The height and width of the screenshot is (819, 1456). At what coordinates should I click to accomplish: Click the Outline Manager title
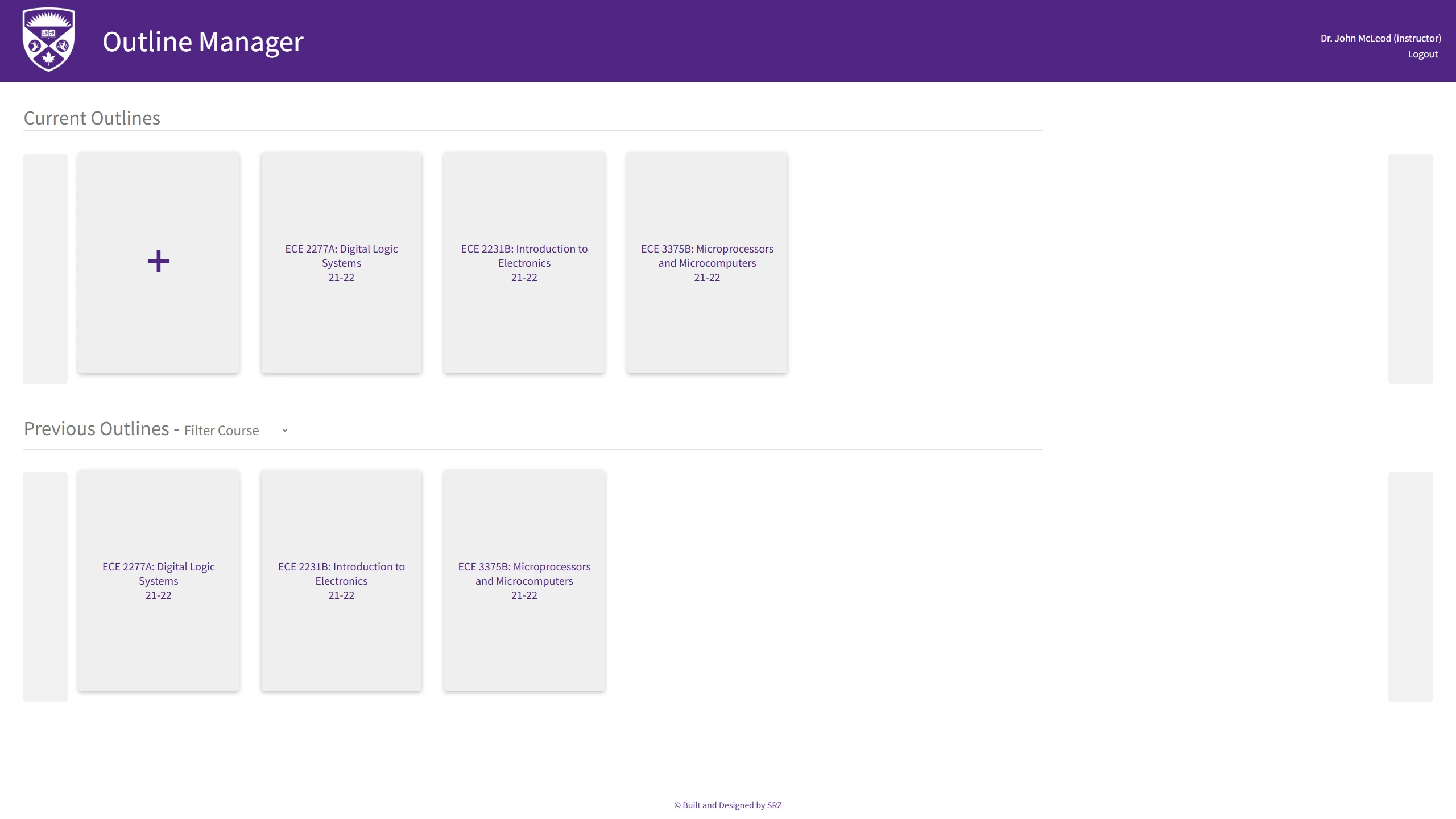click(203, 42)
